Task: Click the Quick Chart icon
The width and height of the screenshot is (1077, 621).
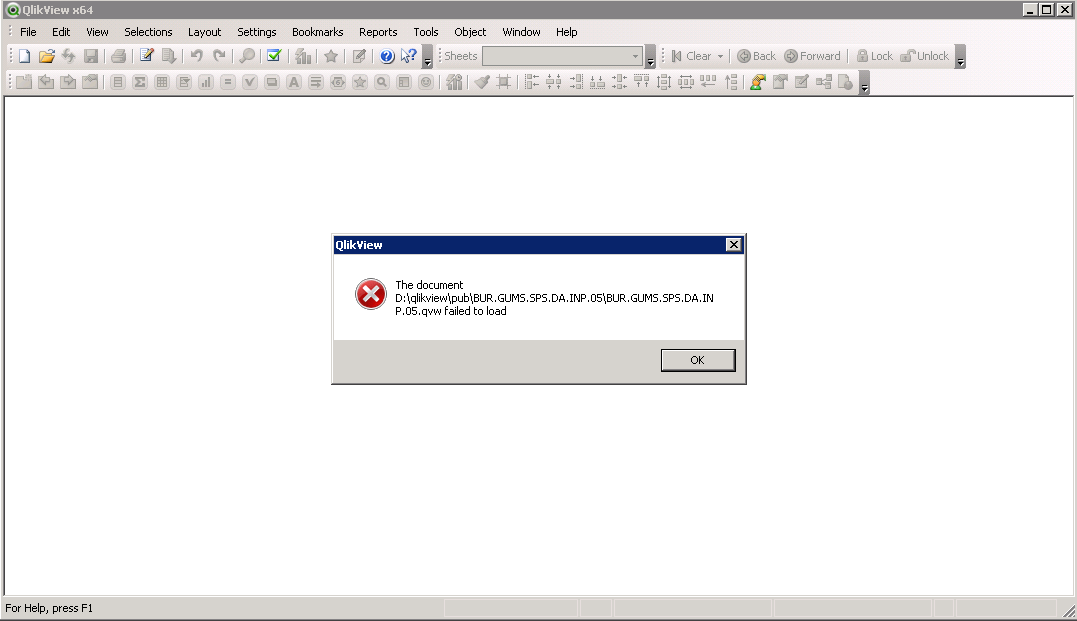Action: pyautogui.click(x=303, y=56)
